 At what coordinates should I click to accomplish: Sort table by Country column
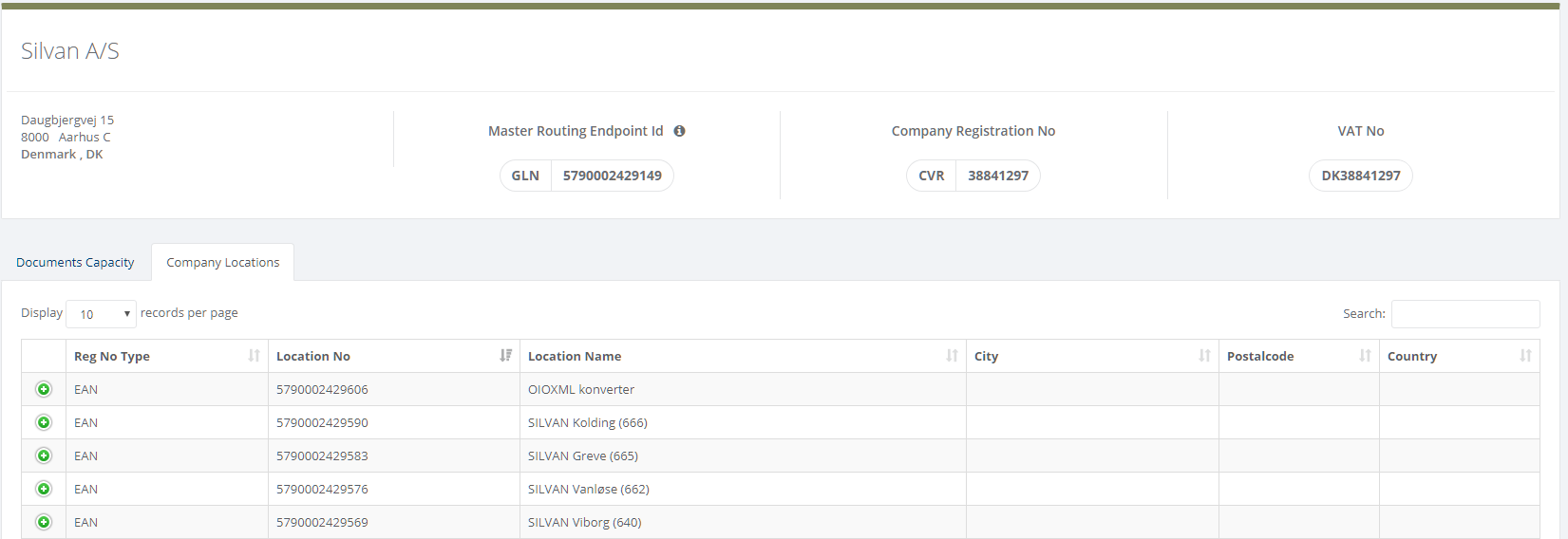click(1460, 356)
